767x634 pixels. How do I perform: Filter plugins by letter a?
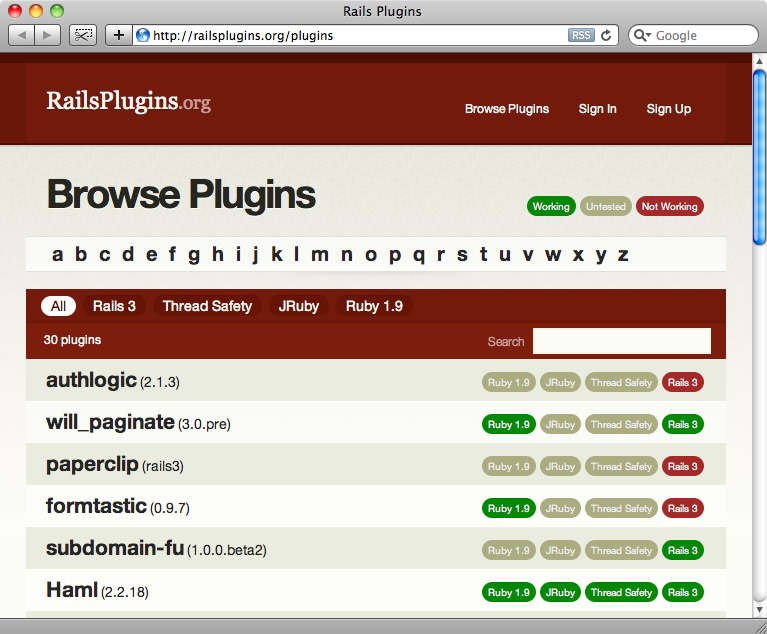pos(58,255)
